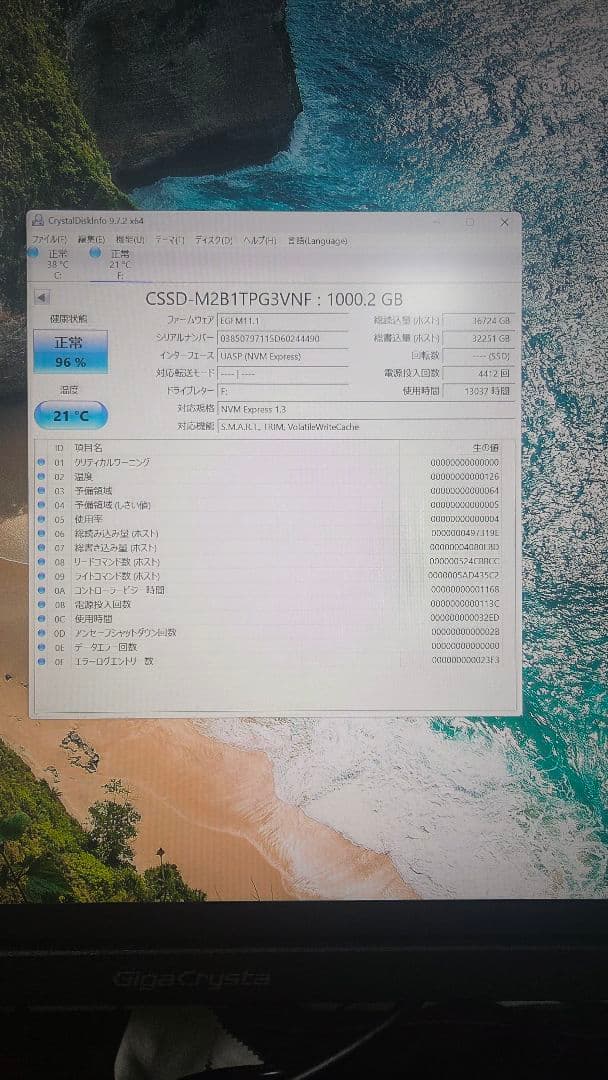The height and width of the screenshot is (1080, 608).
Task: Click status dot for 電源投入回数 row
Action: click(x=41, y=604)
